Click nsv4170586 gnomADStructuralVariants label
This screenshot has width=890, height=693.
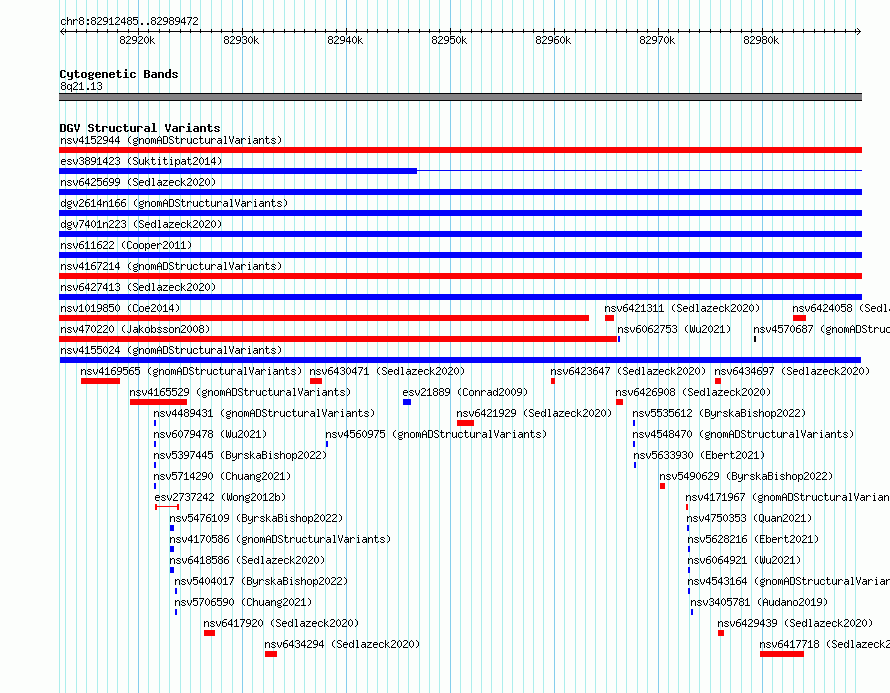[280, 539]
